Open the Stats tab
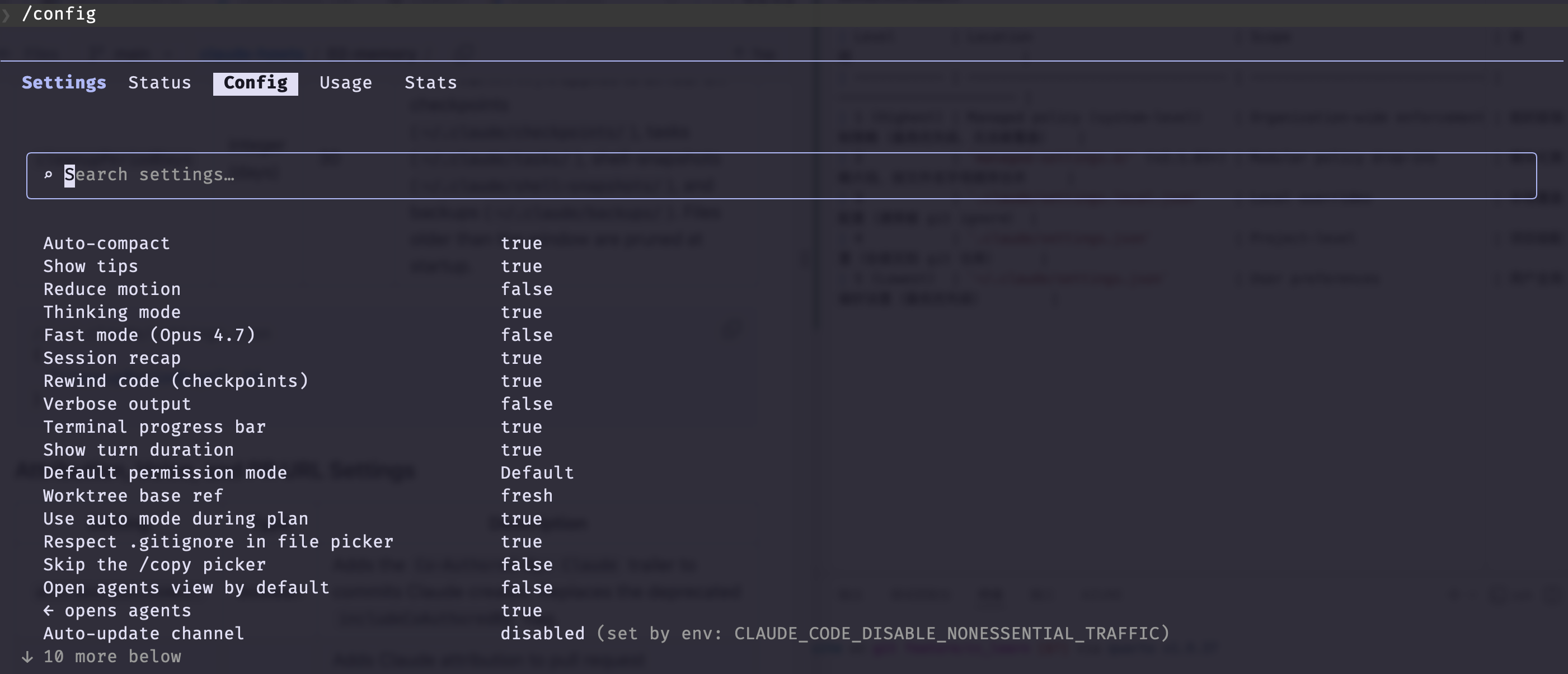 [431, 83]
